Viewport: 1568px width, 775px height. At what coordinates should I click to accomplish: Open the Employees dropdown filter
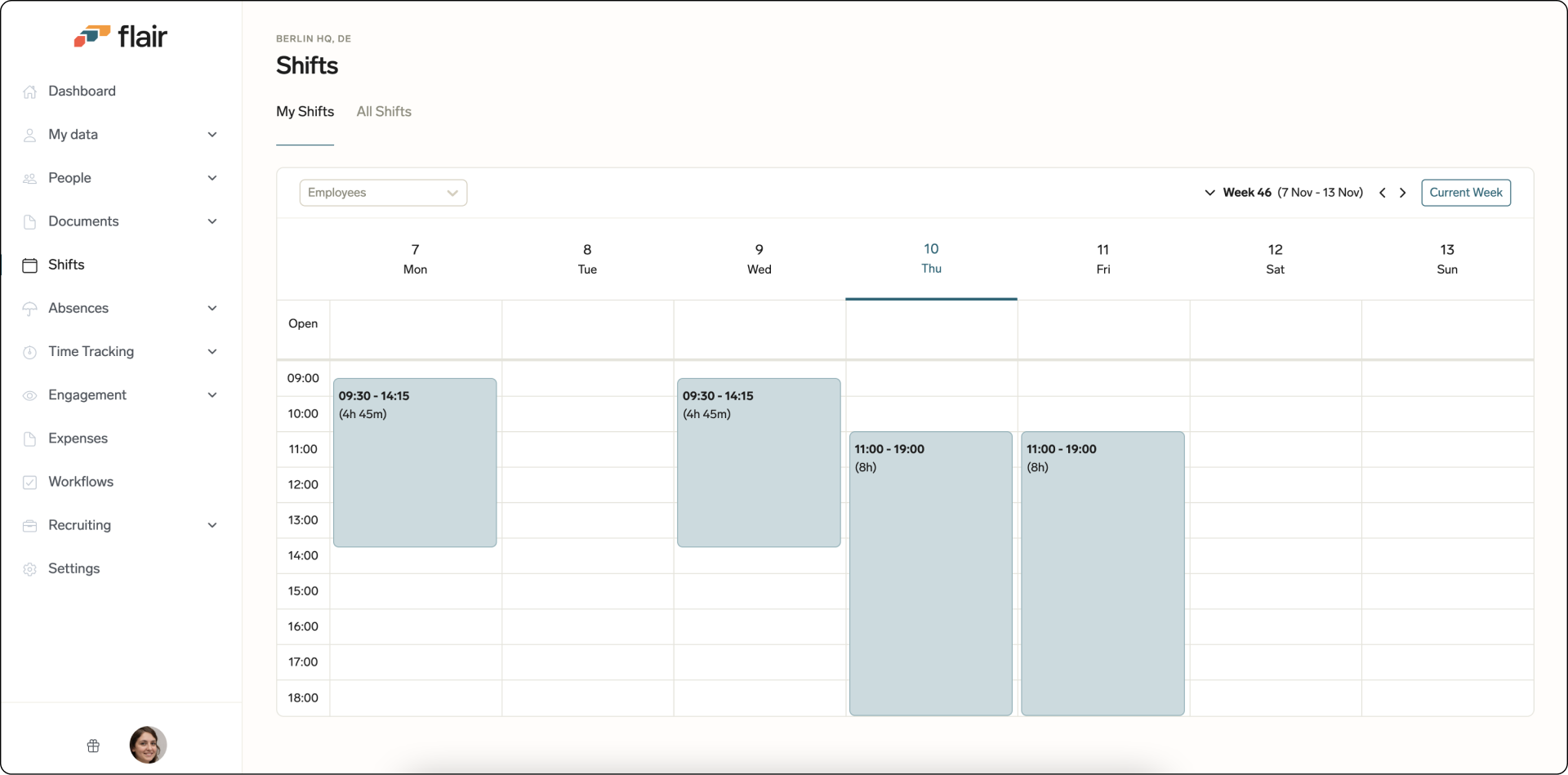pyautogui.click(x=383, y=193)
